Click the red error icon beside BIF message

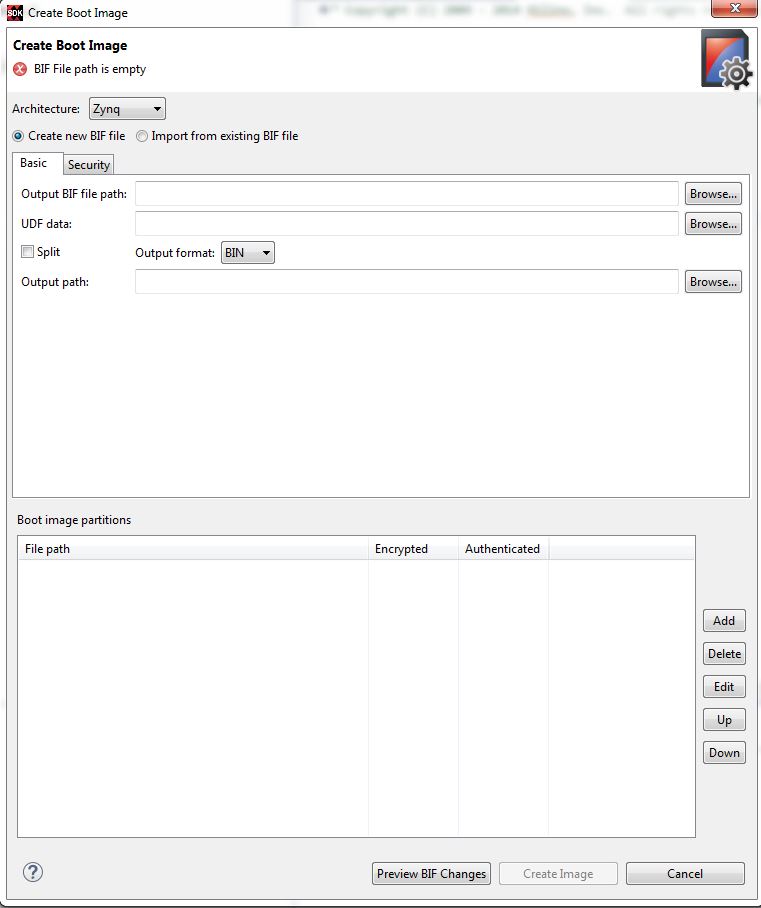pyautogui.click(x=20, y=69)
